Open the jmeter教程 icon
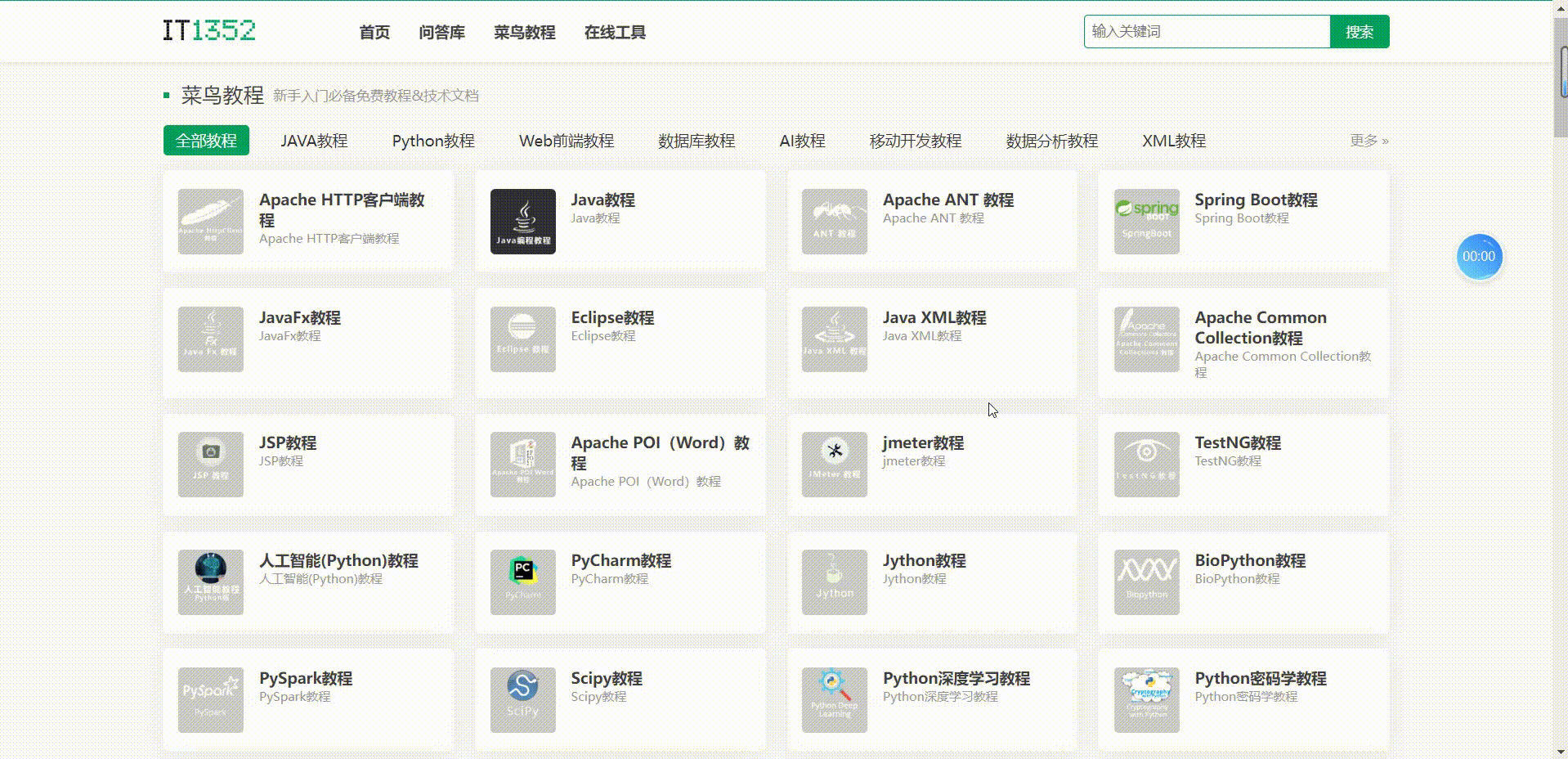This screenshot has height=759, width=1568. click(x=835, y=465)
